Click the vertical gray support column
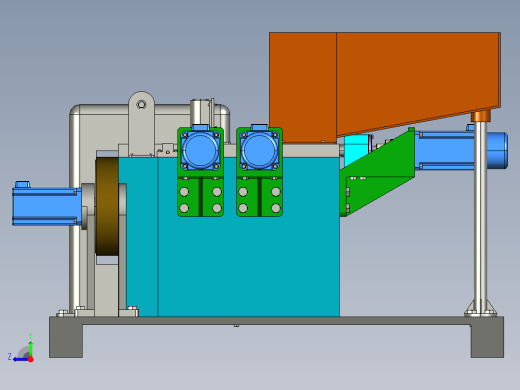520x390 pixels. [x=480, y=213]
